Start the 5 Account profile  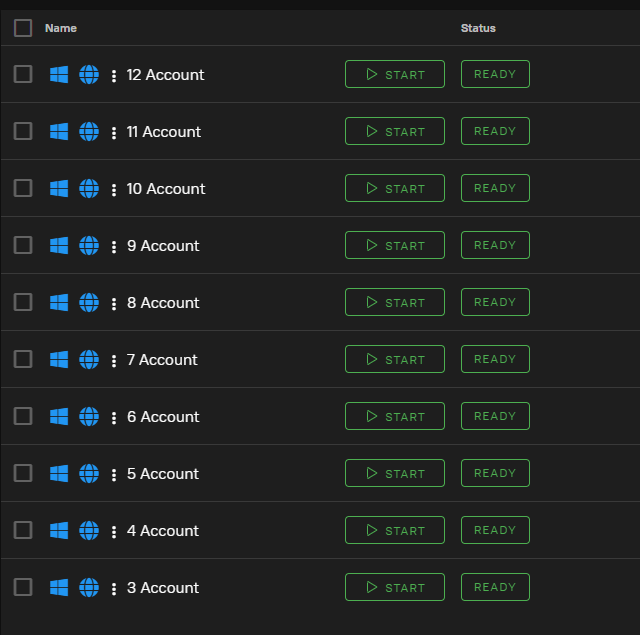pos(395,473)
